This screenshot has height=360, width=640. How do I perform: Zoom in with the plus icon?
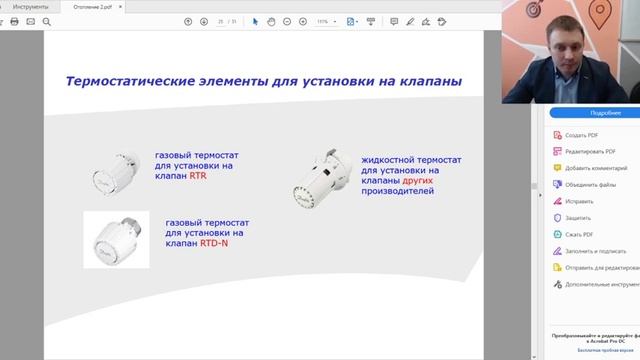click(303, 22)
